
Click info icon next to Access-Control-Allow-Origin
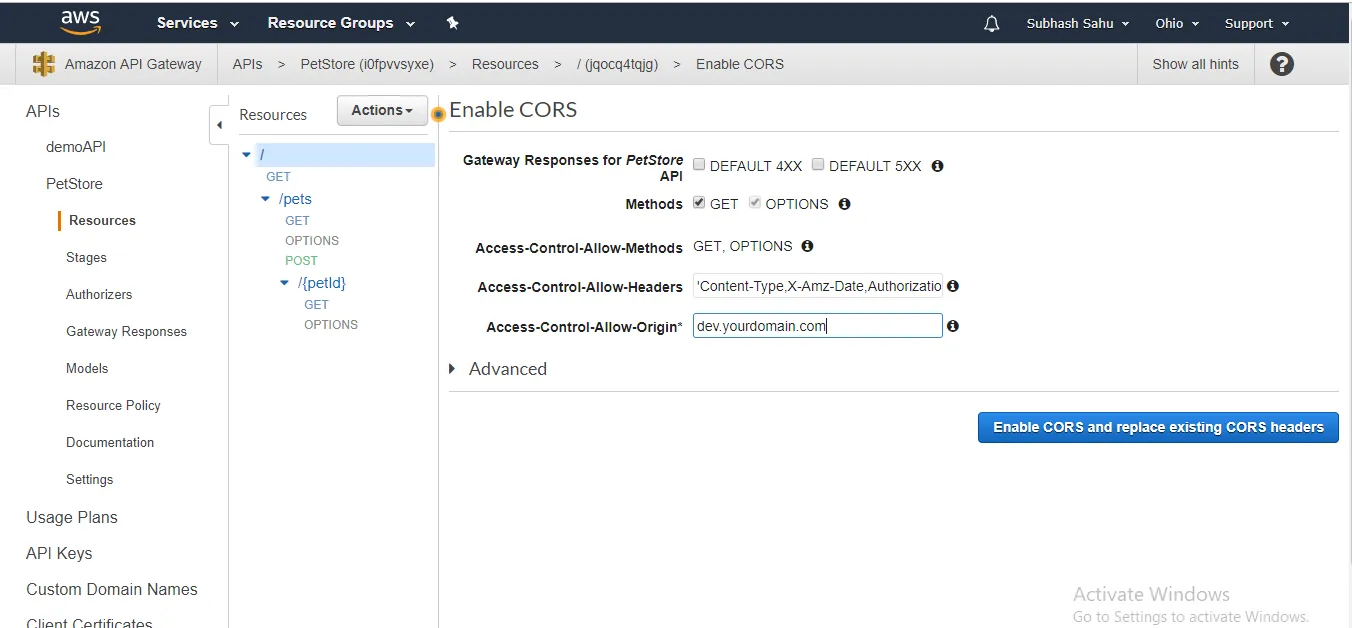point(953,326)
